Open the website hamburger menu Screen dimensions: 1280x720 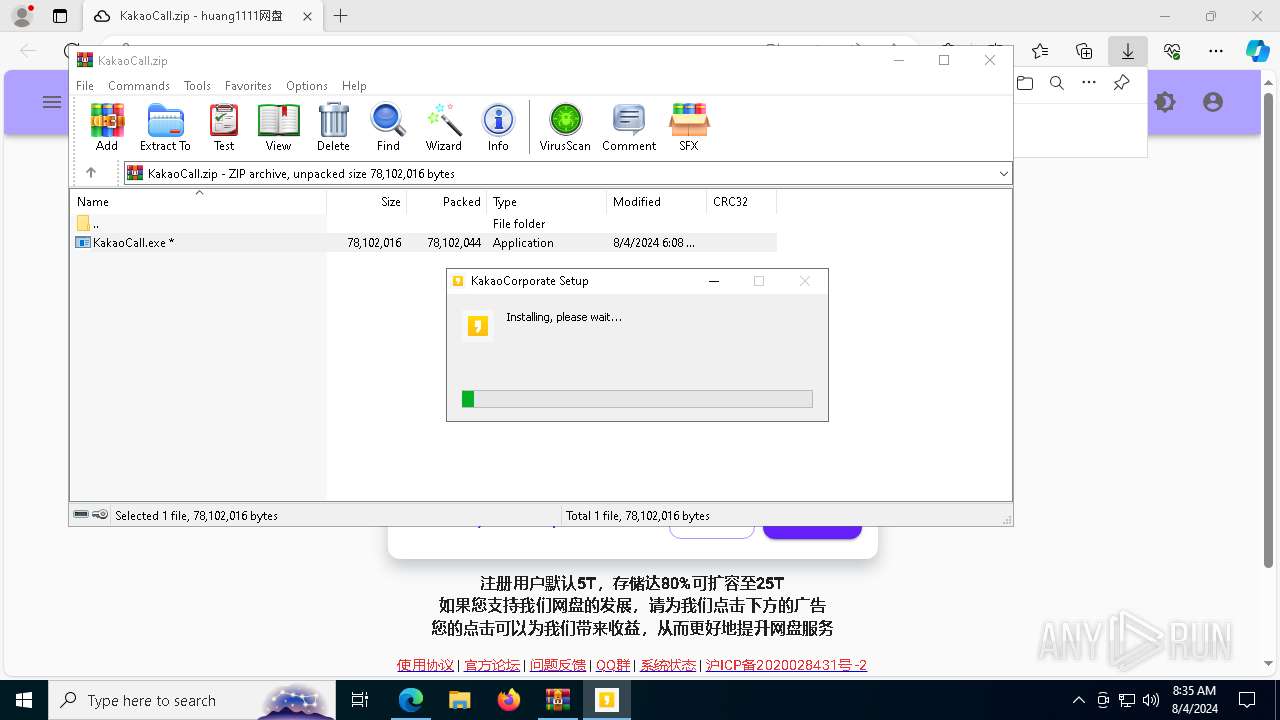[52, 102]
